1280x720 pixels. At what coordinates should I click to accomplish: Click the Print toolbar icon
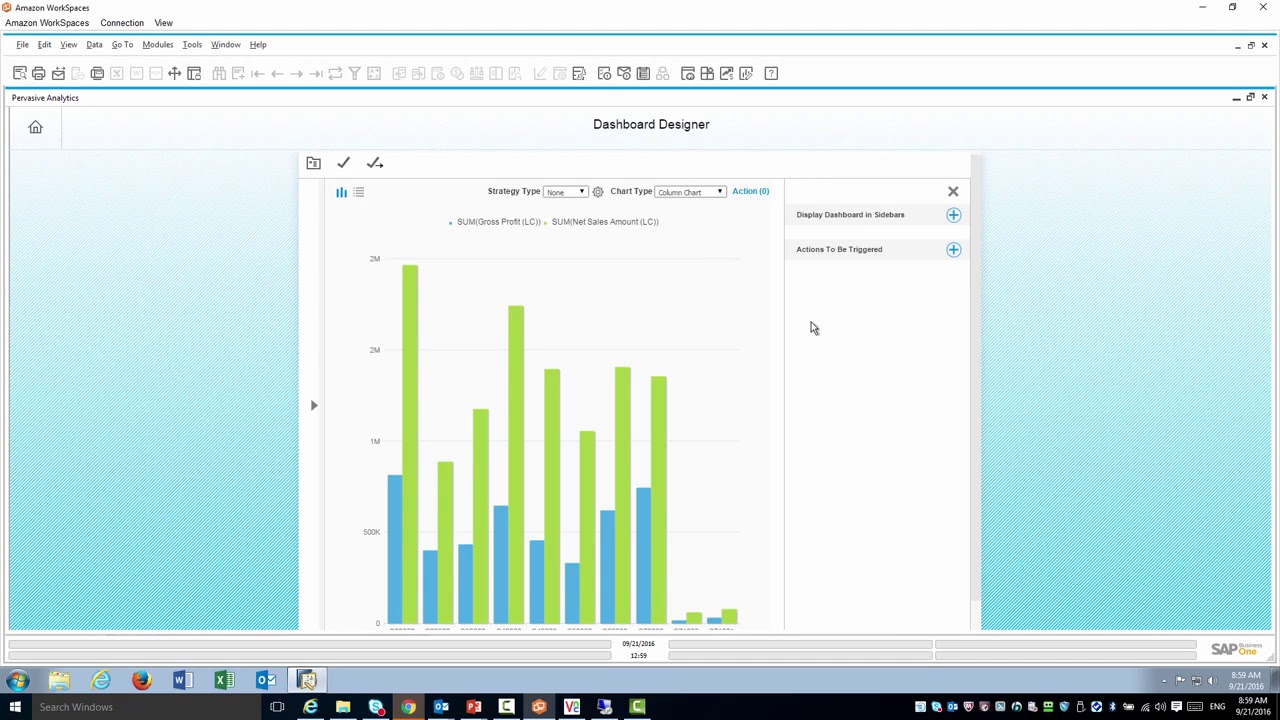tap(39, 73)
